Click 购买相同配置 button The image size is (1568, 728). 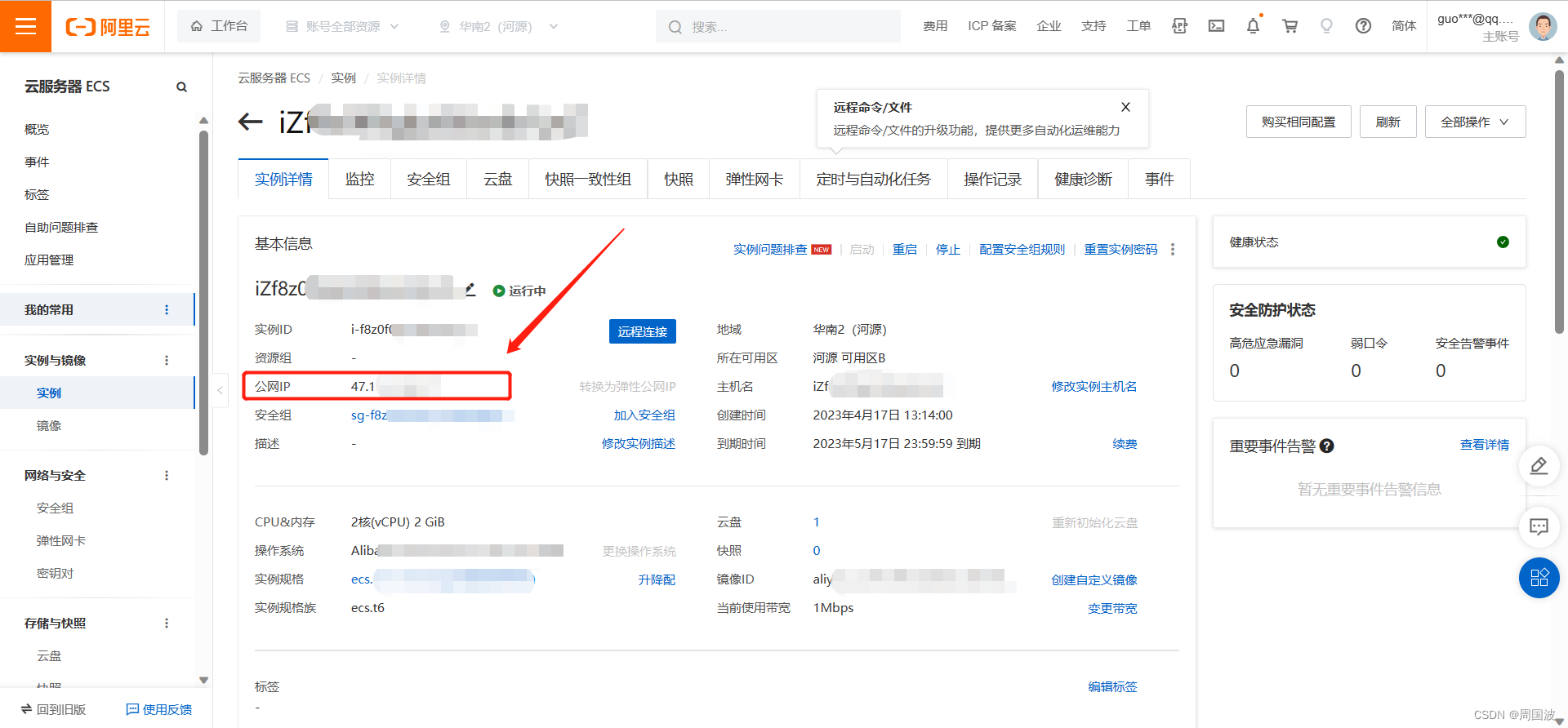pyautogui.click(x=1298, y=122)
